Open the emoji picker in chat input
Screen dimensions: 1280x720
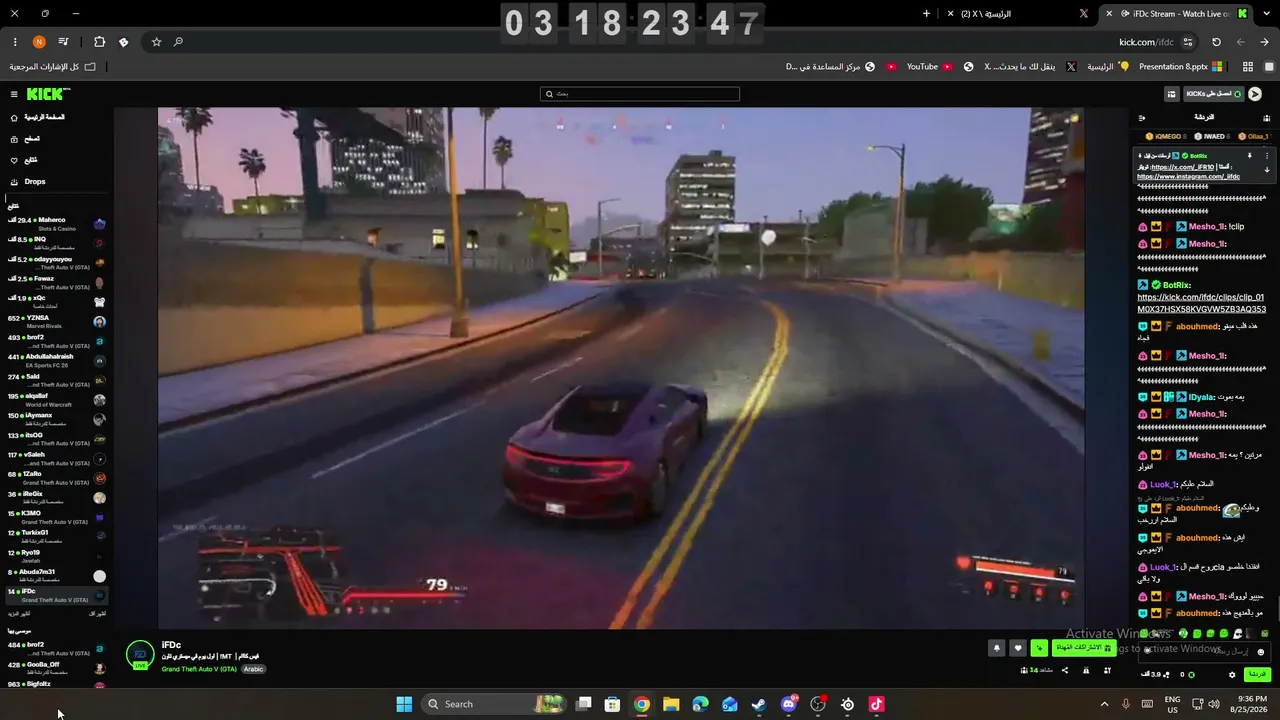pos(1260,652)
